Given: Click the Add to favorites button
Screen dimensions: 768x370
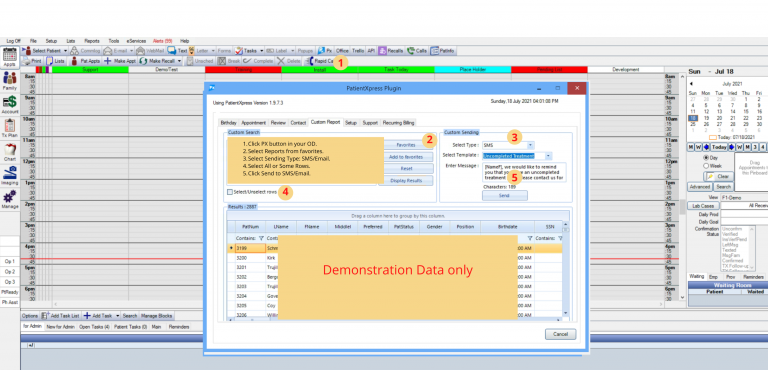Looking at the screenshot, I should point(406,157).
